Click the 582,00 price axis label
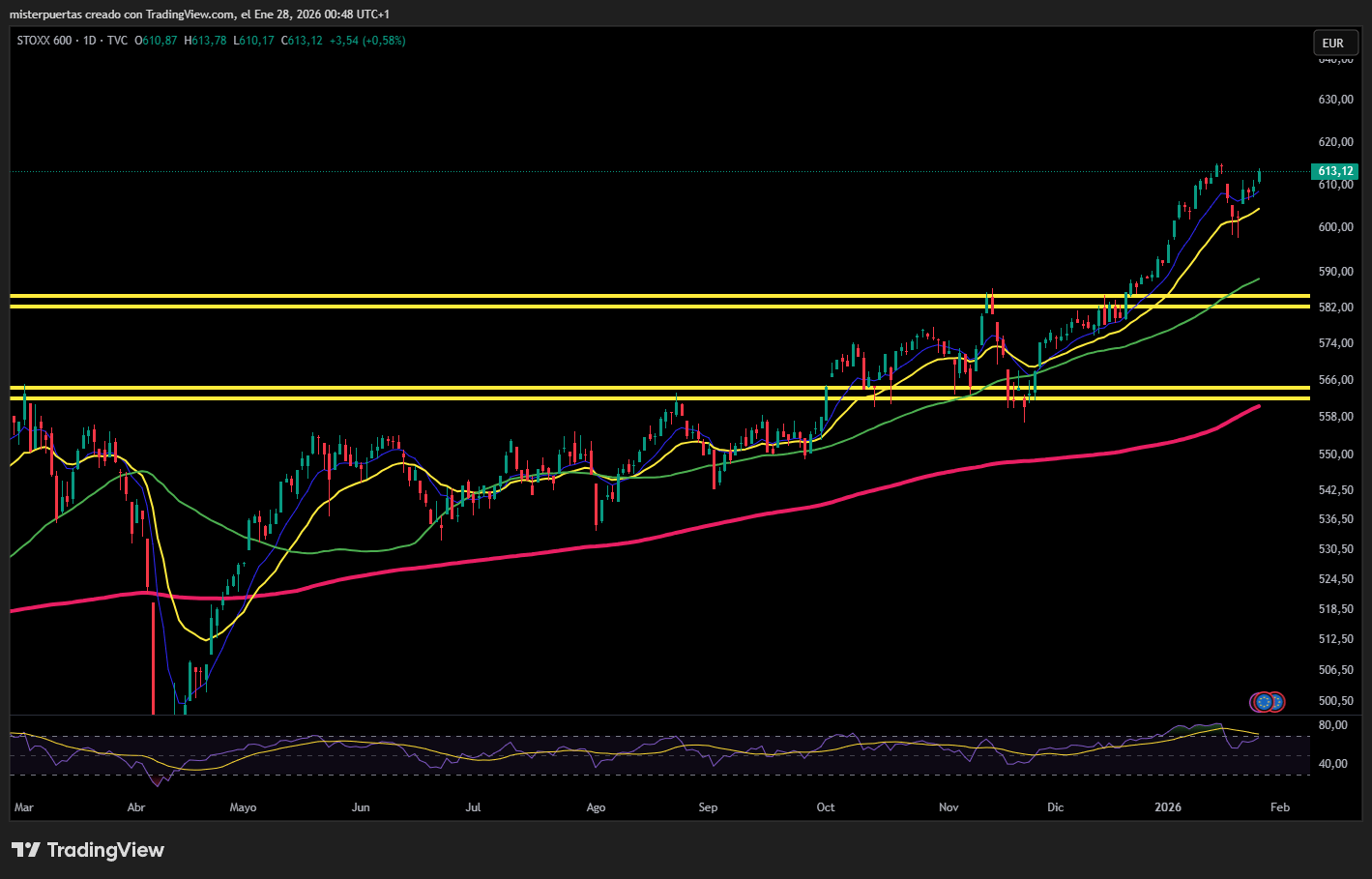 pyautogui.click(x=1335, y=308)
